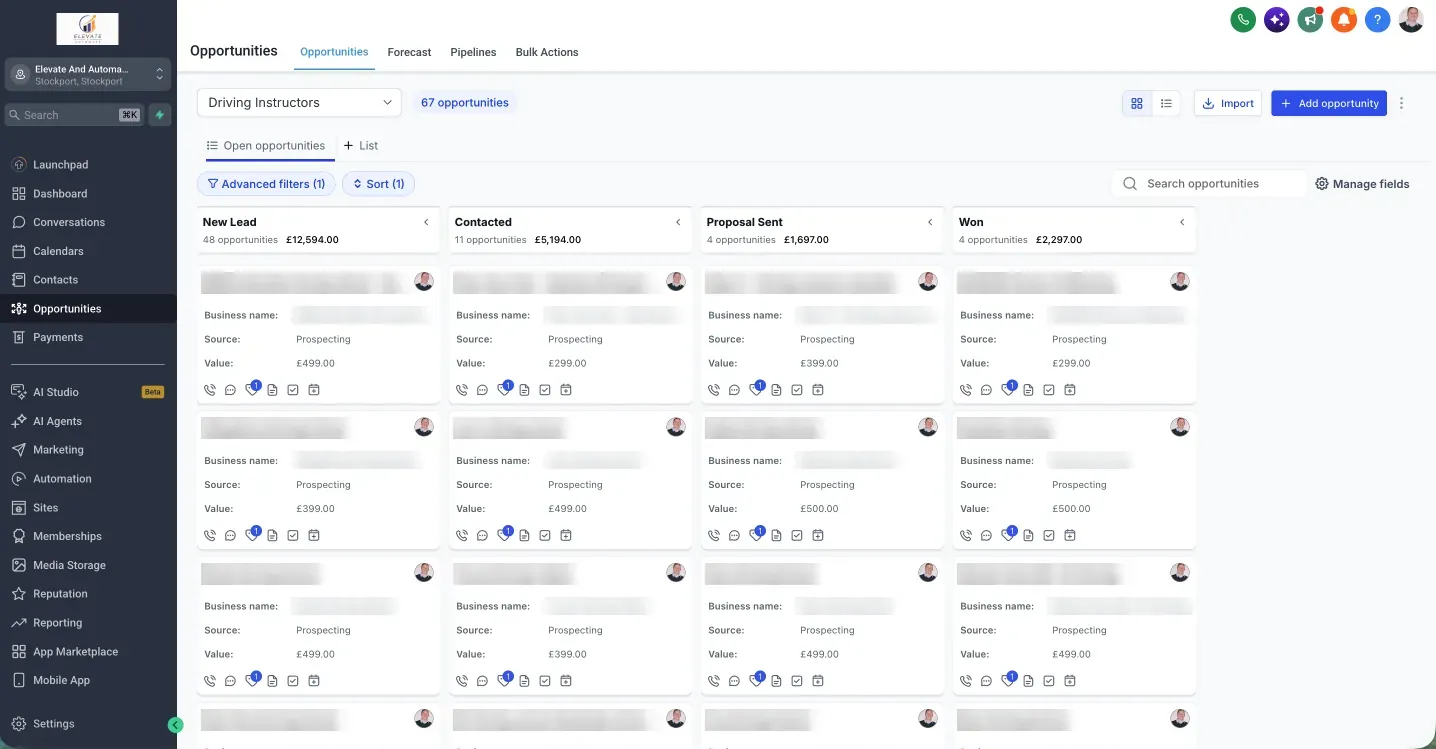Switch to the Forecast tab
Image resolution: width=1436 pixels, height=749 pixels.
pos(409,52)
